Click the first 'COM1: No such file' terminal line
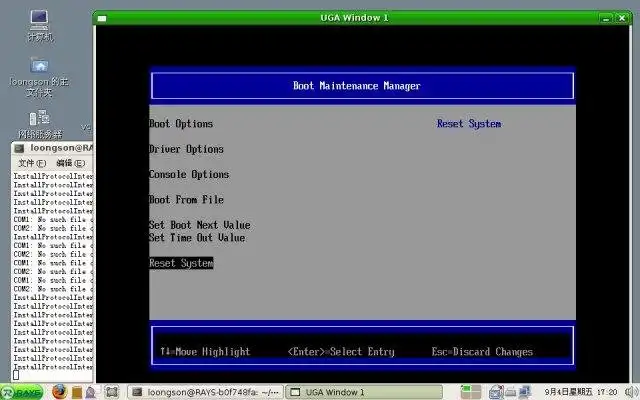Image resolution: width=640 pixels, height=400 pixels. pos(53,220)
